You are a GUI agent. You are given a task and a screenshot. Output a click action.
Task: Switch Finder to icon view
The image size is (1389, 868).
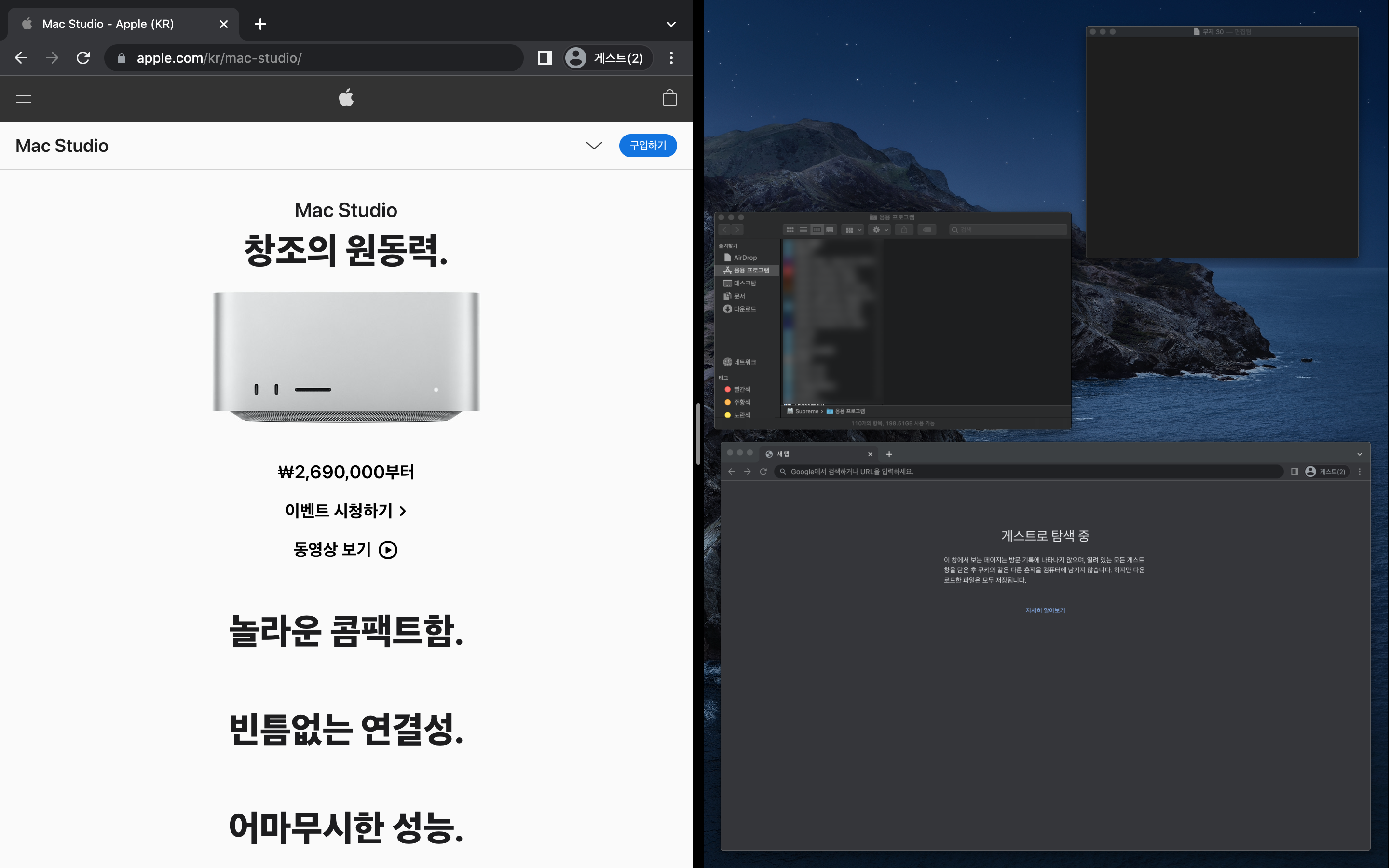point(790,230)
